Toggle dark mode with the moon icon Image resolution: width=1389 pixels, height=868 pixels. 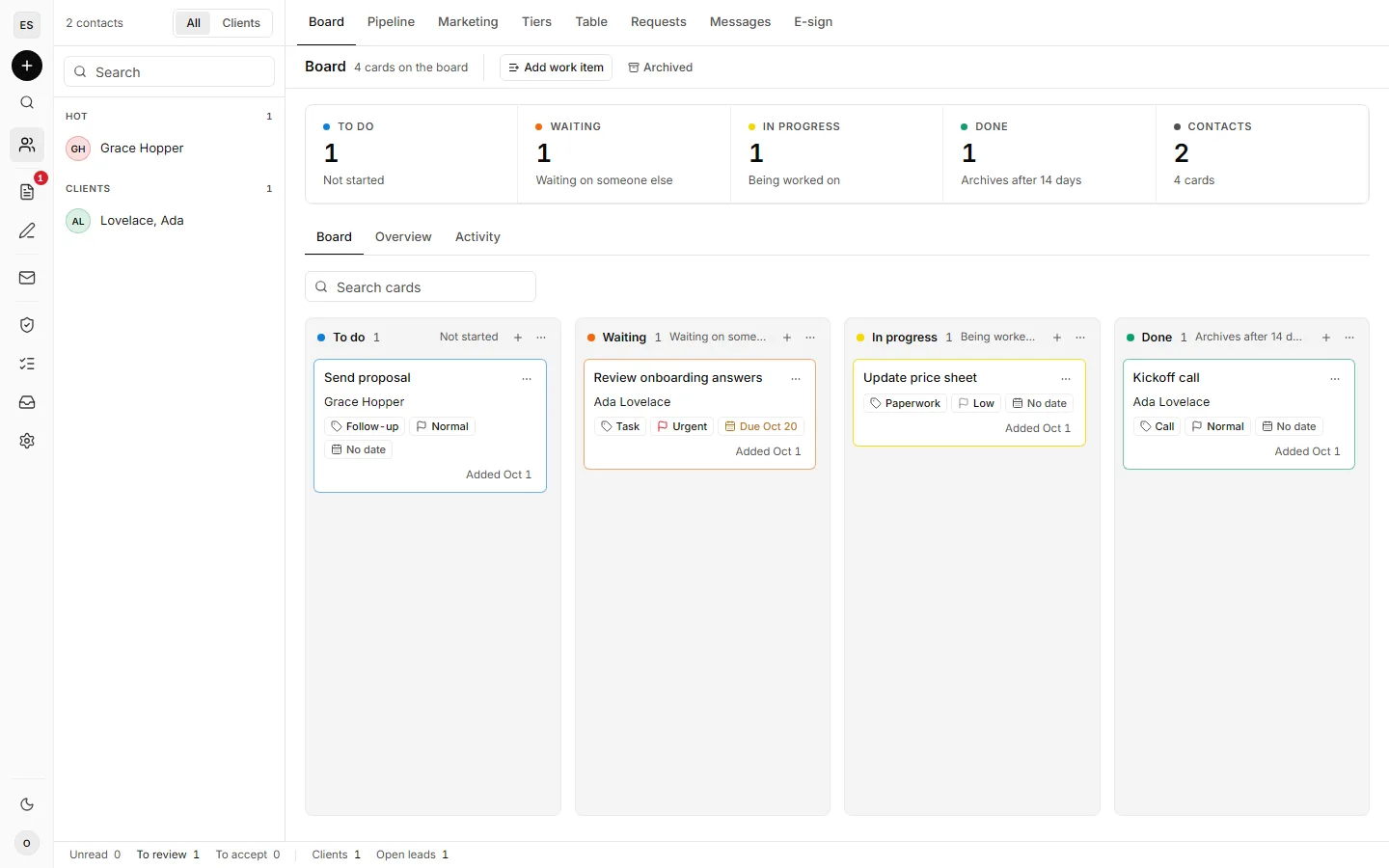(x=27, y=804)
